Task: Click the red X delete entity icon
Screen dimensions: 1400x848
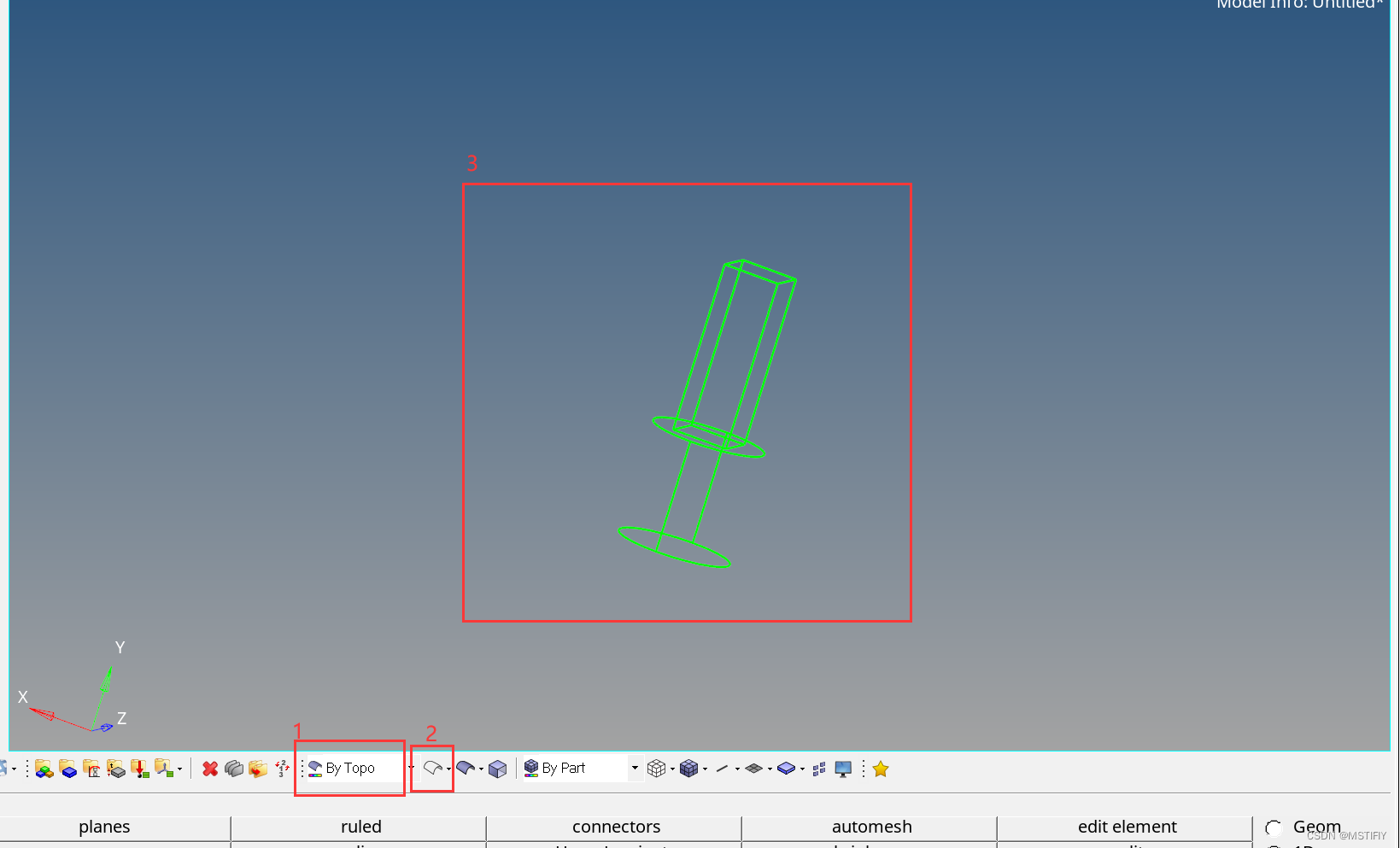Action: pos(210,769)
